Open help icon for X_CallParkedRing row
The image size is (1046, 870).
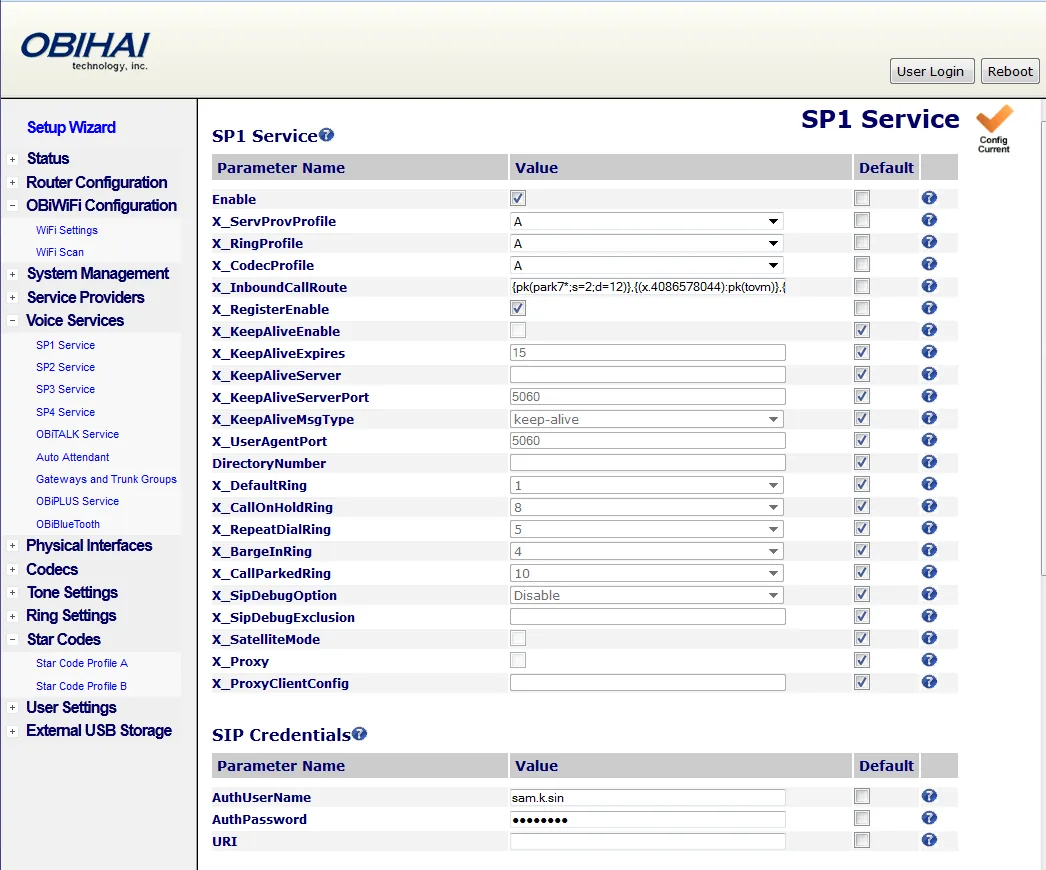pyautogui.click(x=929, y=572)
